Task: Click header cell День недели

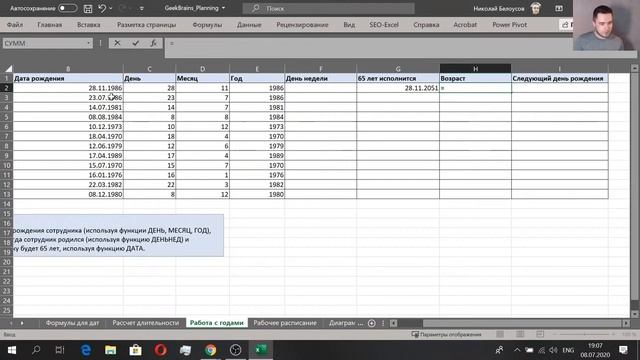Action: 320,78
